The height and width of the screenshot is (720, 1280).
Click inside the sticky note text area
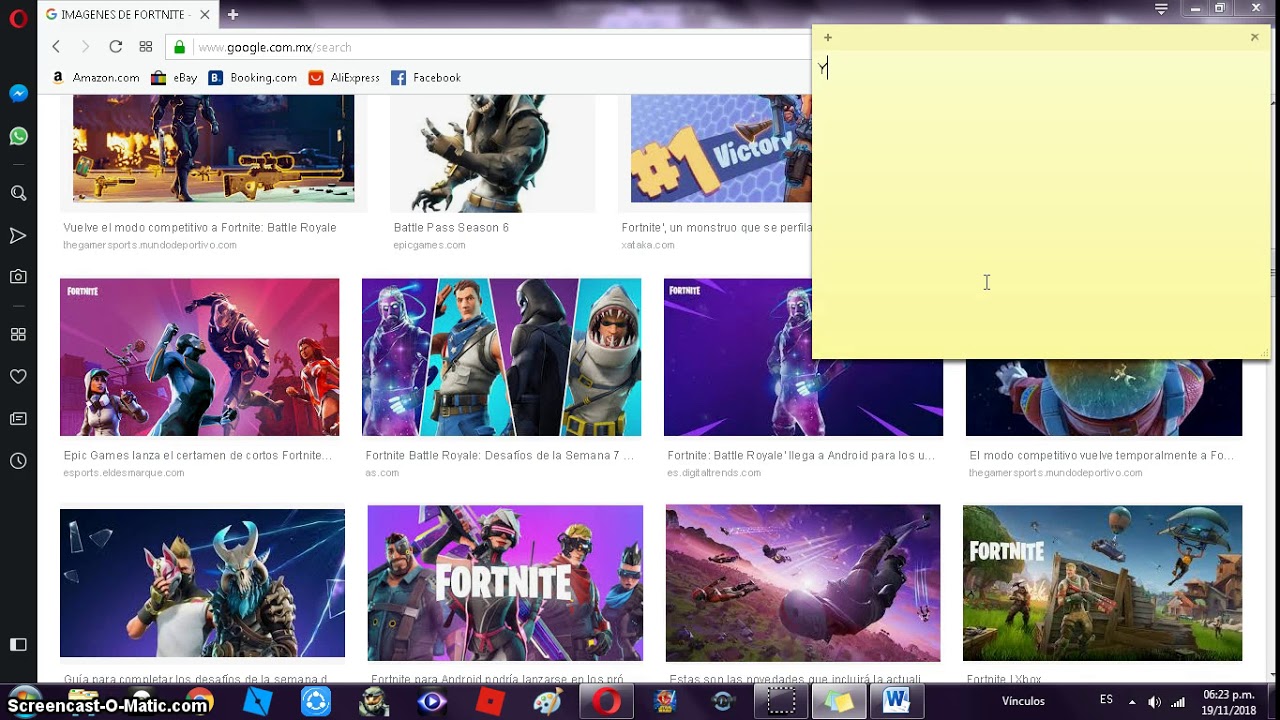(1040, 205)
